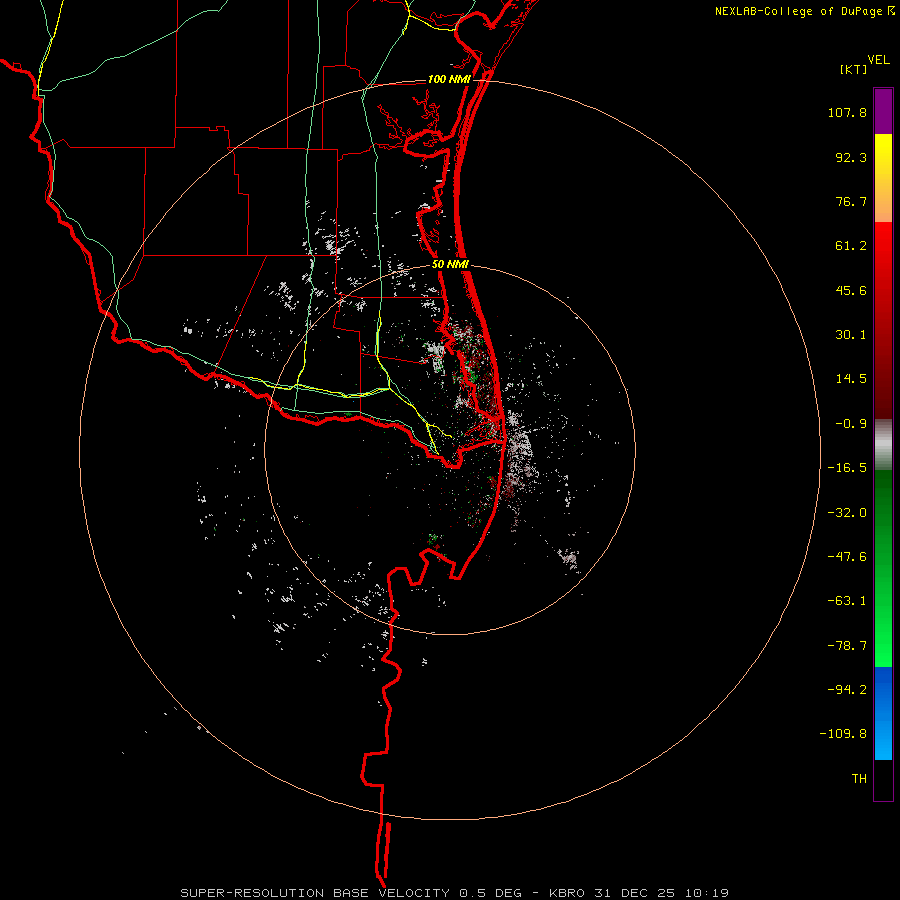Click the 30.1 legend value
The width and height of the screenshot is (900, 900).
851,335
